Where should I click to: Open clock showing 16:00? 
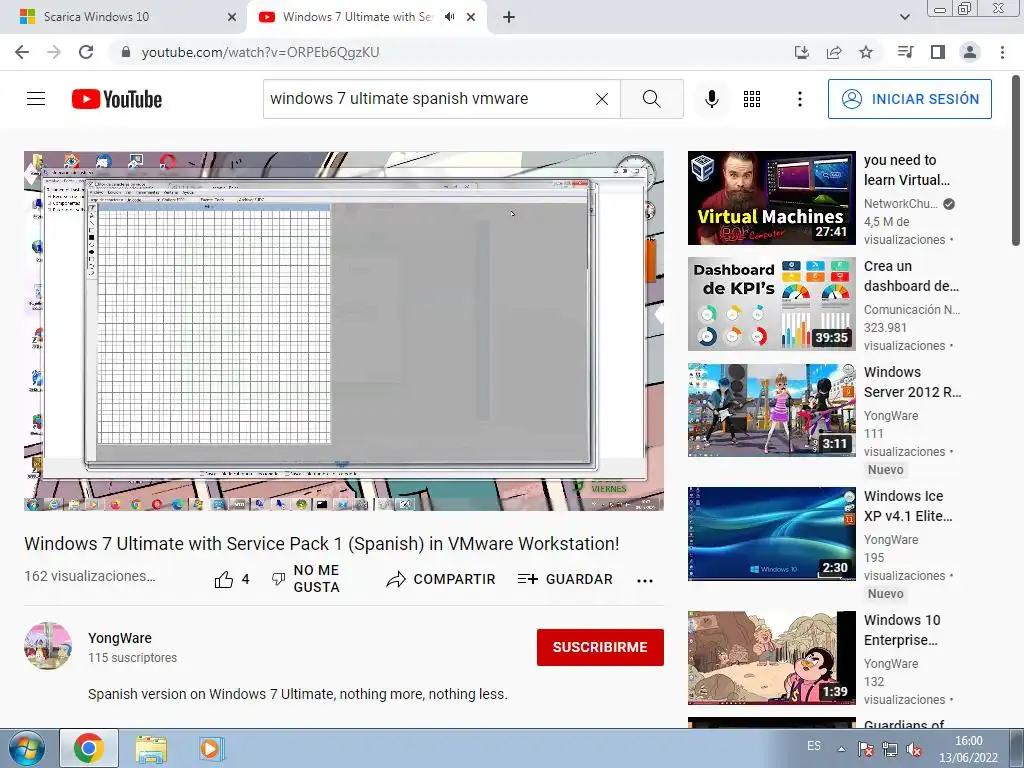tap(968, 749)
